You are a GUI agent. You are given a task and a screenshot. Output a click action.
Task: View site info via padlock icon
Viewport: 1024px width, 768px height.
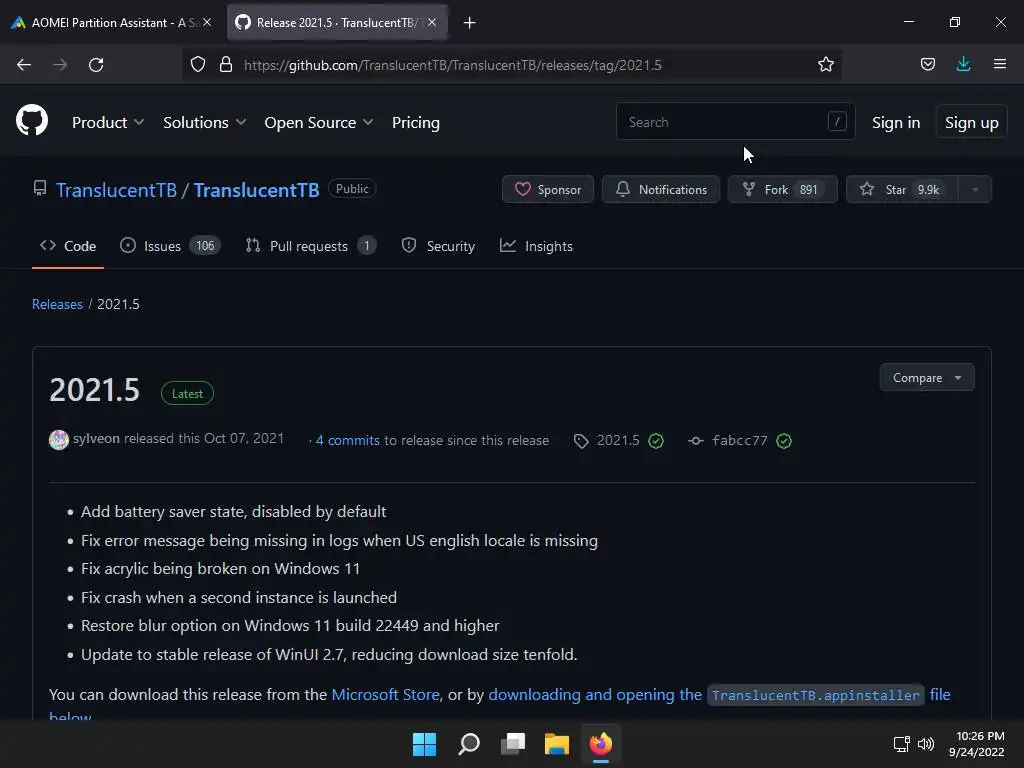click(x=225, y=64)
